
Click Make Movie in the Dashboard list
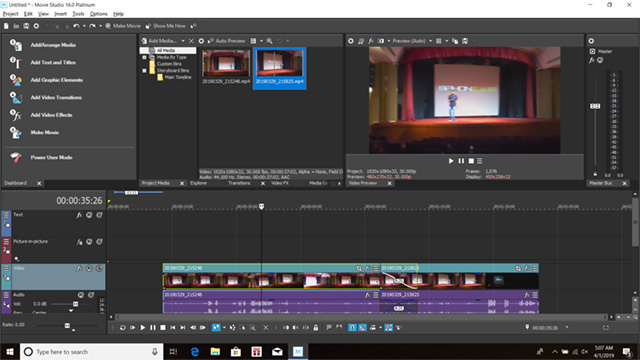point(44,133)
